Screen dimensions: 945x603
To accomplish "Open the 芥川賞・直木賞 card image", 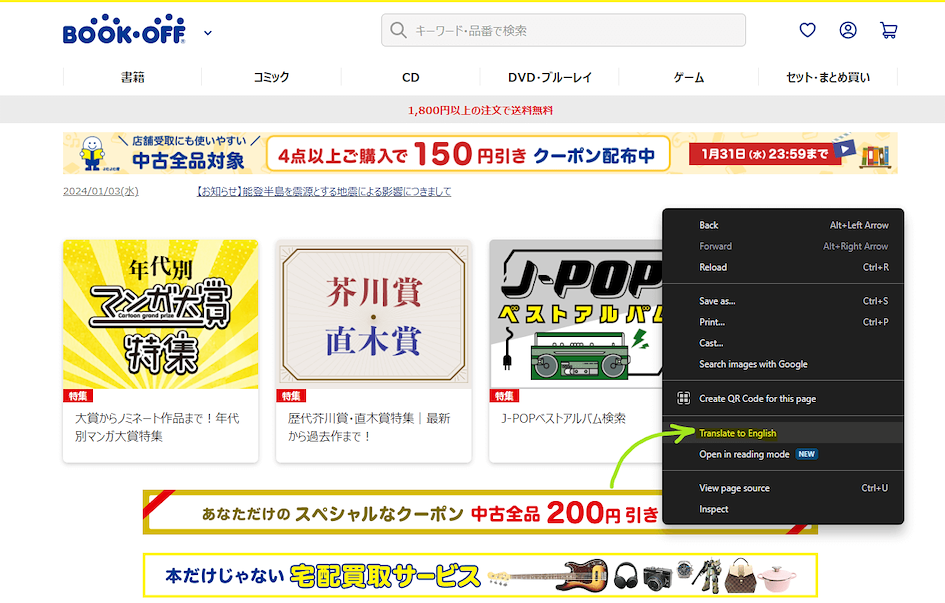I will (374, 314).
